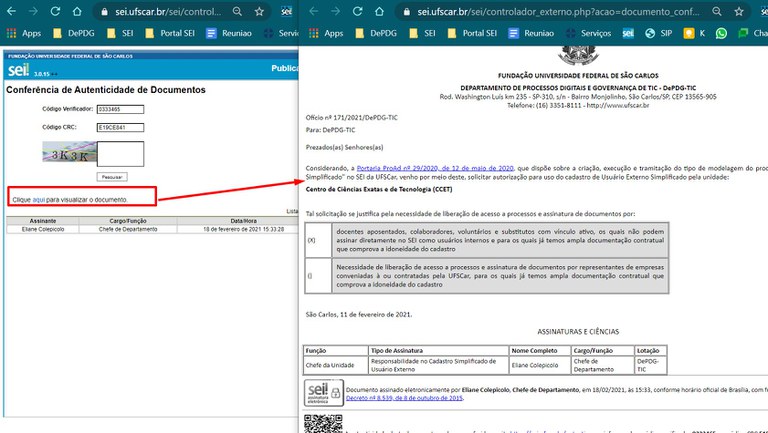
Task: Click the Pesquisar button
Action: 112,177
